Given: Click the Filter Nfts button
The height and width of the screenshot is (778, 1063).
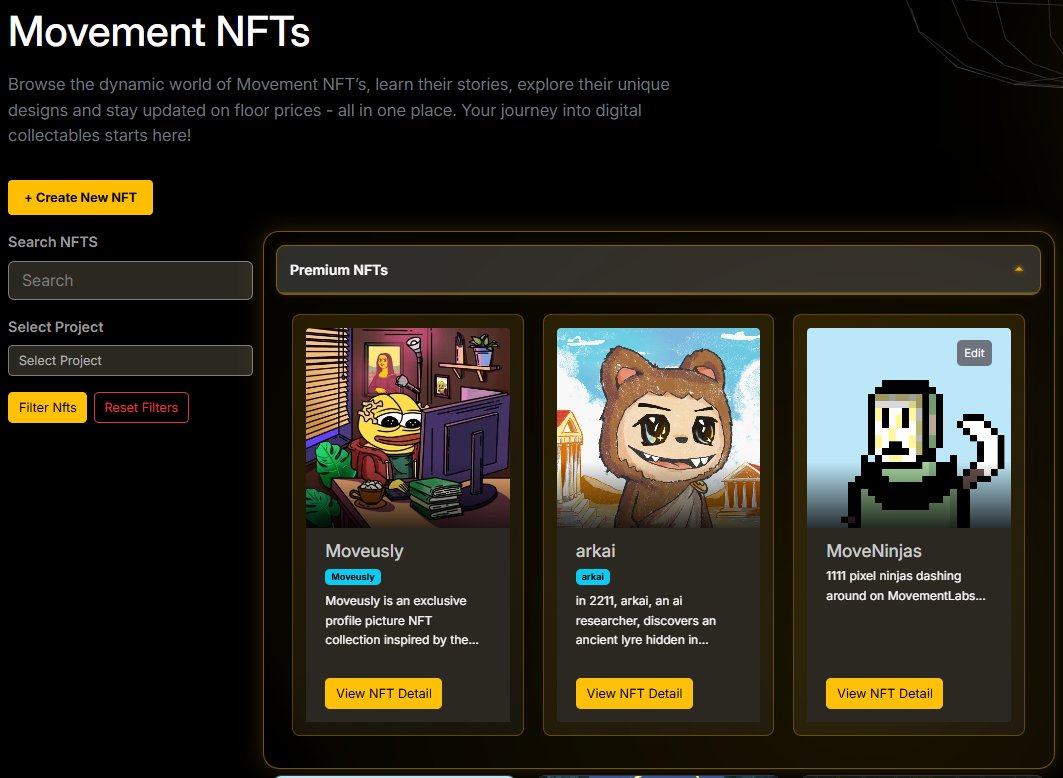Looking at the screenshot, I should coord(47,407).
